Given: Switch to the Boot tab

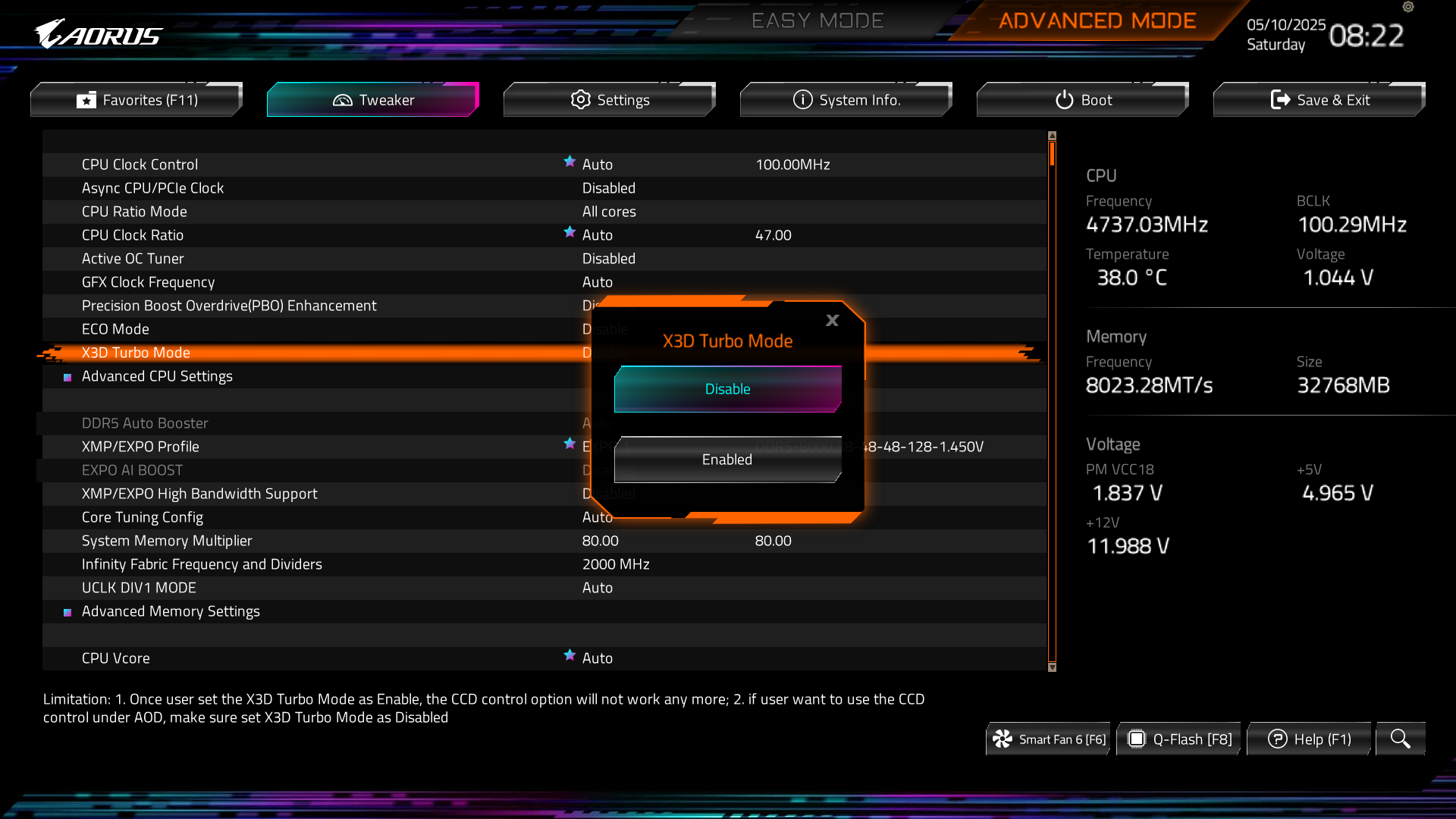Looking at the screenshot, I should pos(1083,99).
